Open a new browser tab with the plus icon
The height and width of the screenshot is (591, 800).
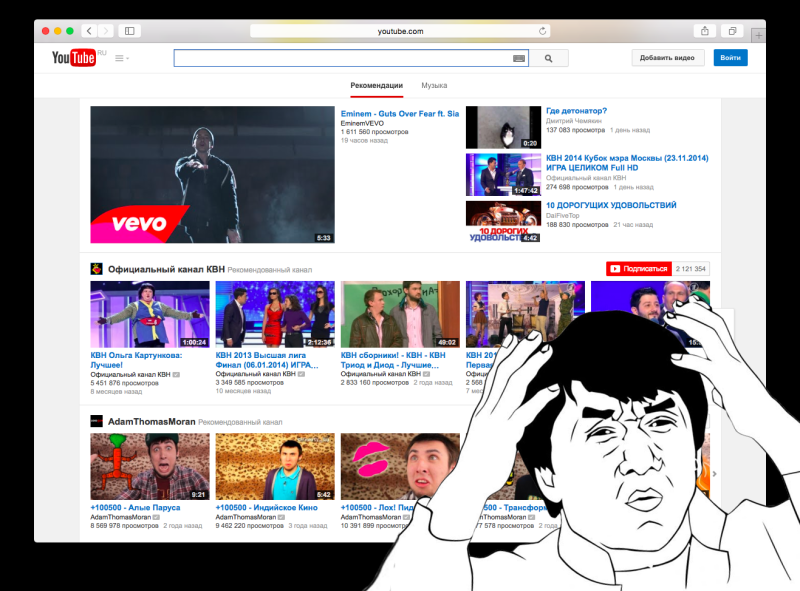pos(760,36)
